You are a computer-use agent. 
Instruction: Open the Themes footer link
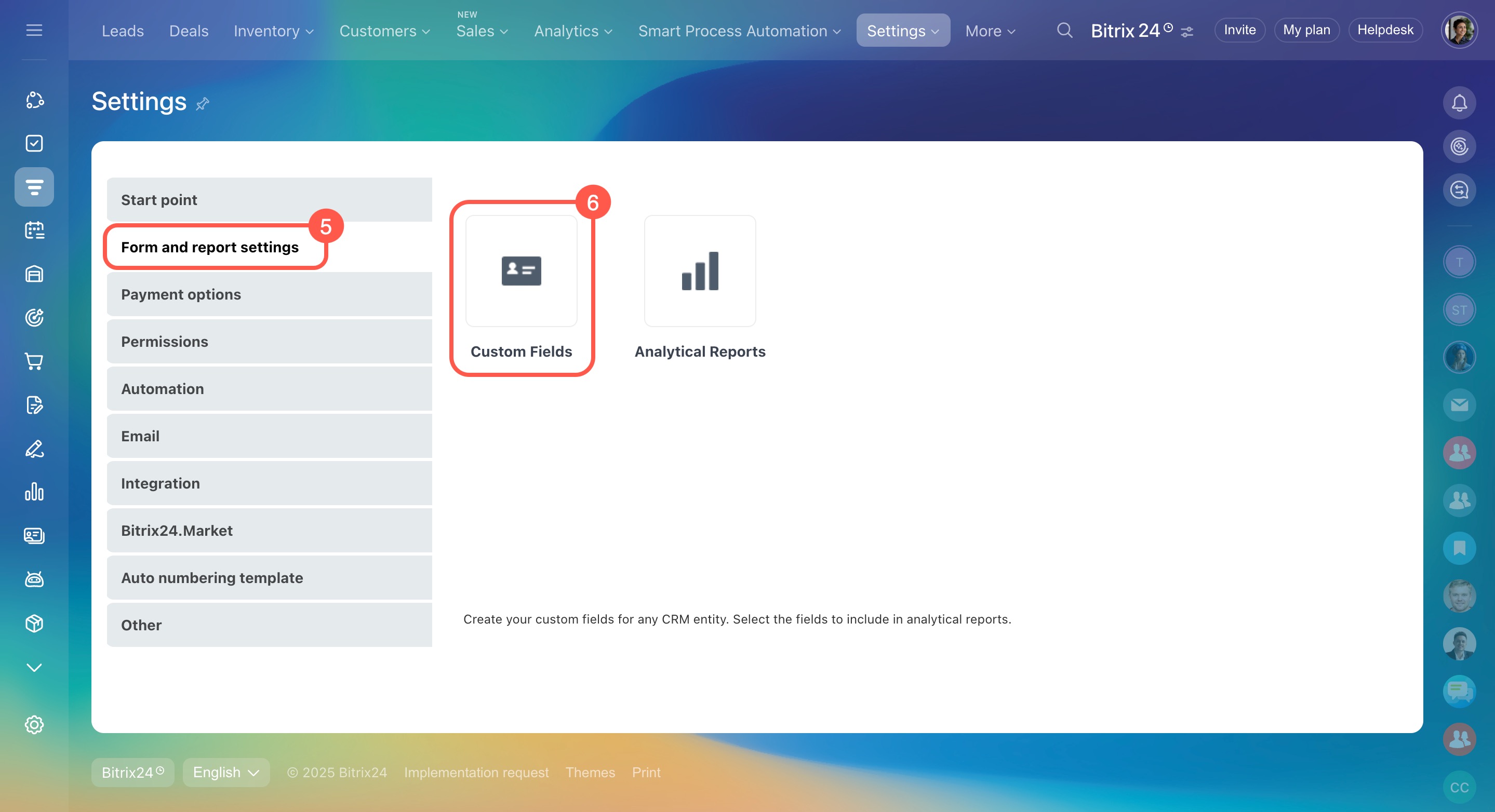point(590,772)
